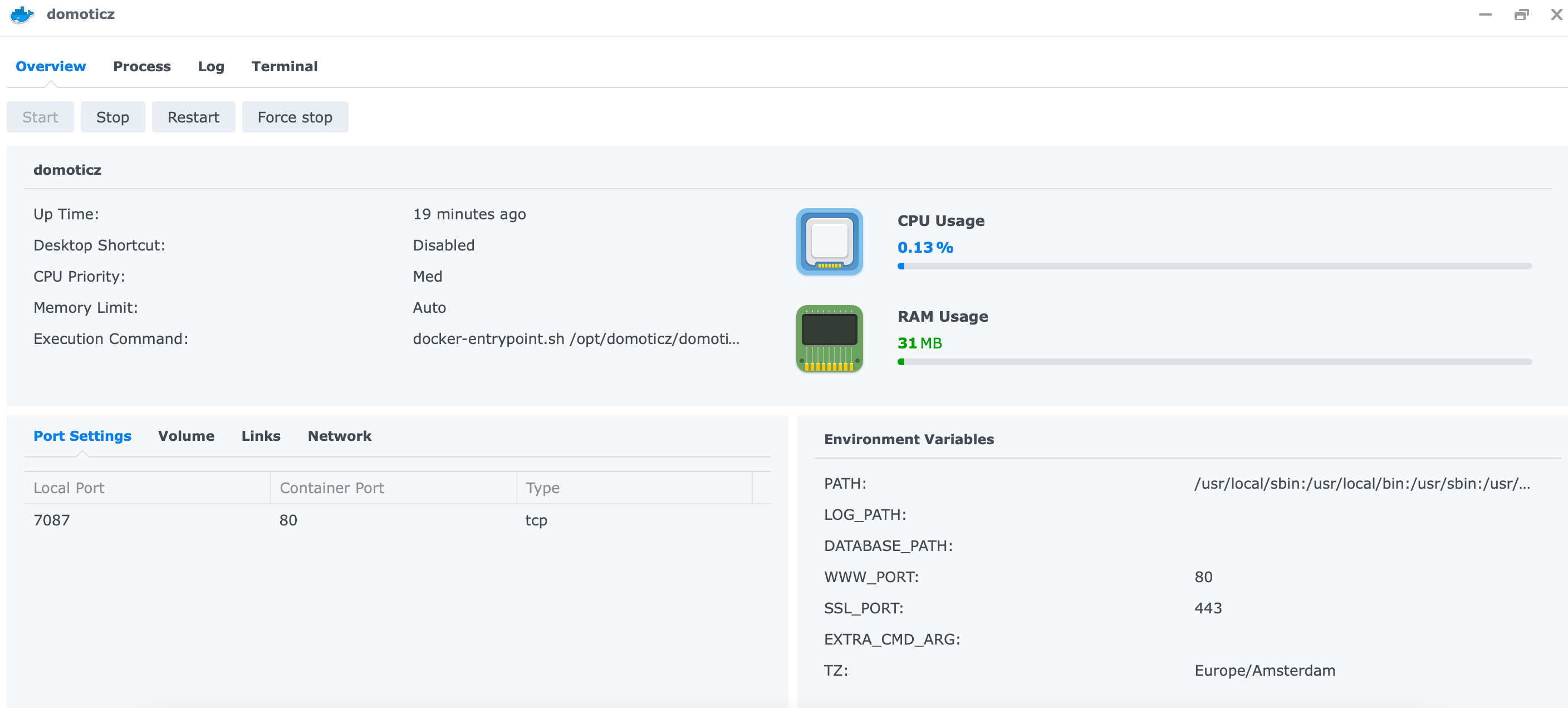
Task: Click the WWW_PORT value 80
Action: click(x=1203, y=577)
